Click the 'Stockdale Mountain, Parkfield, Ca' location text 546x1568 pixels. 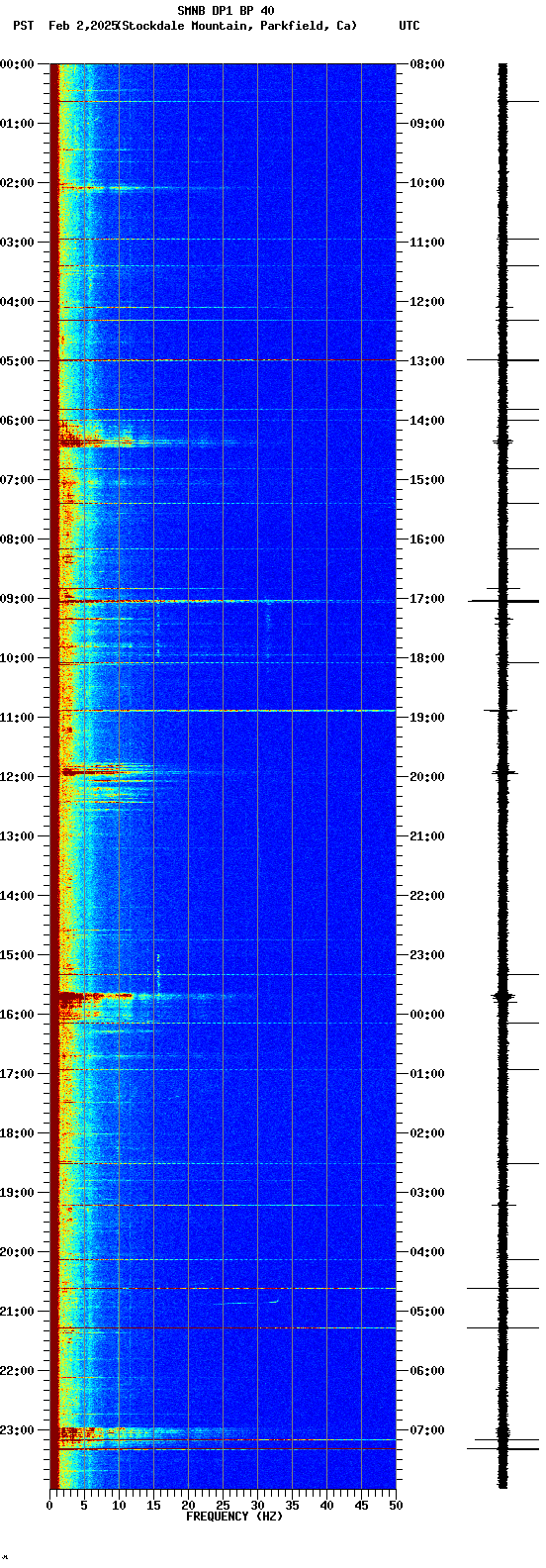[x=236, y=26]
